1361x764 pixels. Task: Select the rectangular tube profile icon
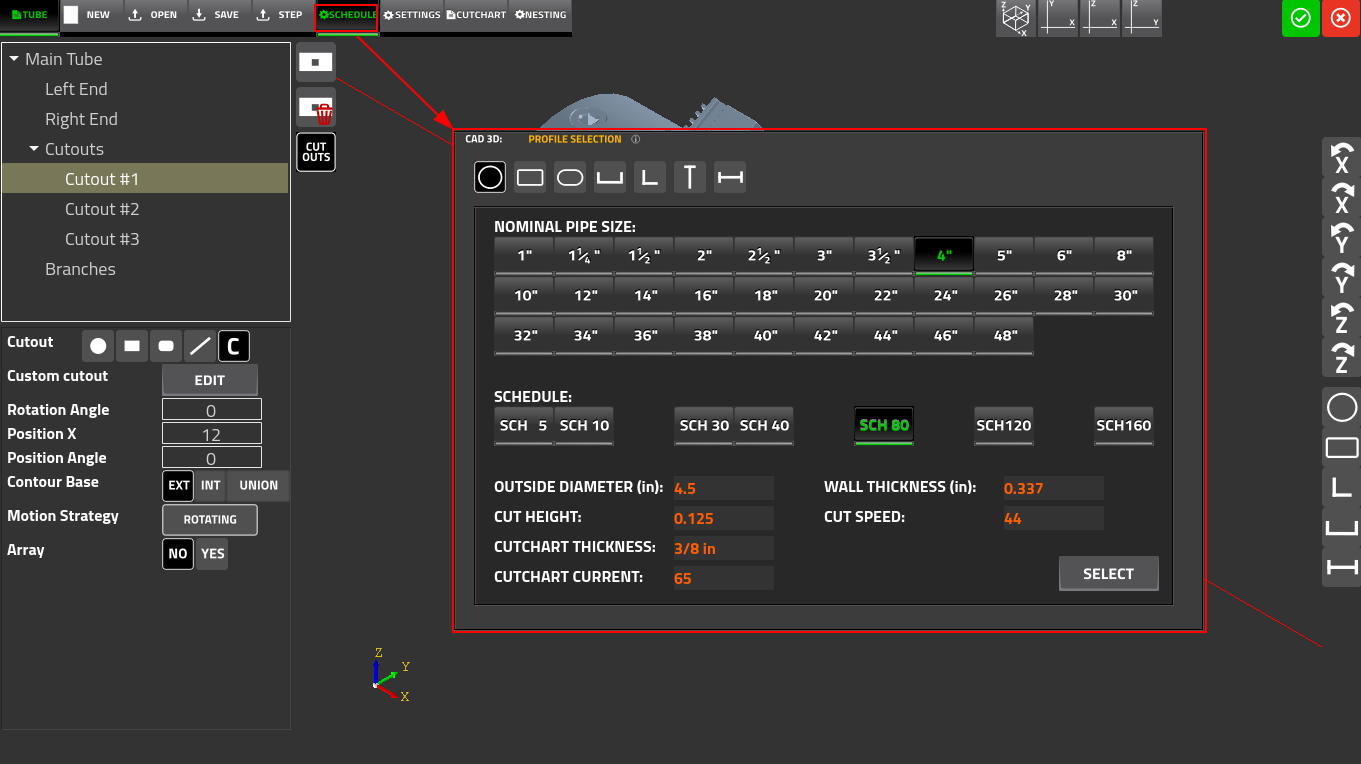530,176
